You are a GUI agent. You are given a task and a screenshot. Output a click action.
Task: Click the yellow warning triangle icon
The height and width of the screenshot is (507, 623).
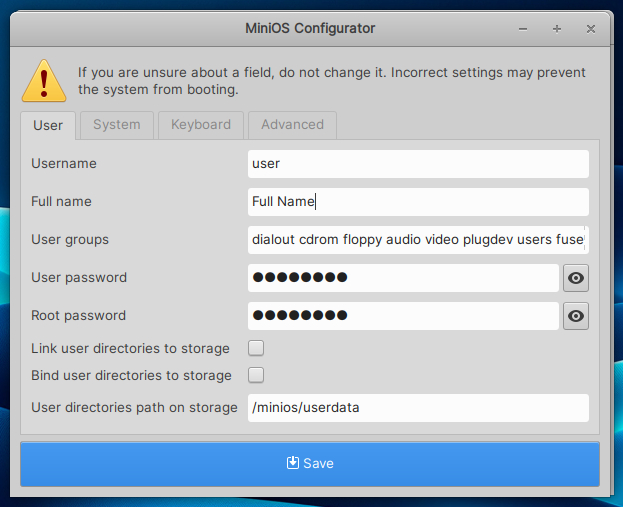point(44,79)
